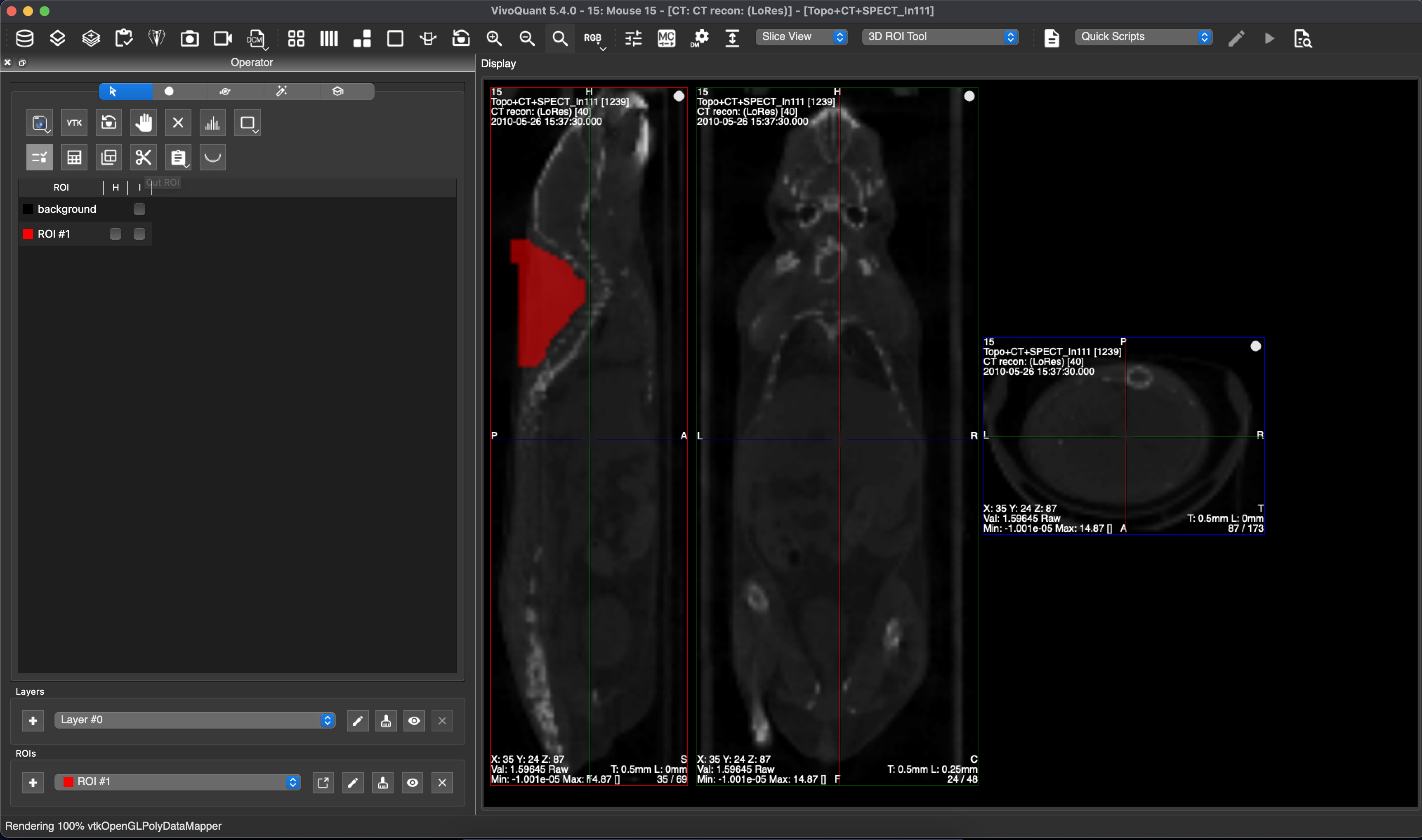Image resolution: width=1422 pixels, height=840 pixels.
Task: Show the ROI #1 eye visibility toggle
Action: (x=413, y=782)
